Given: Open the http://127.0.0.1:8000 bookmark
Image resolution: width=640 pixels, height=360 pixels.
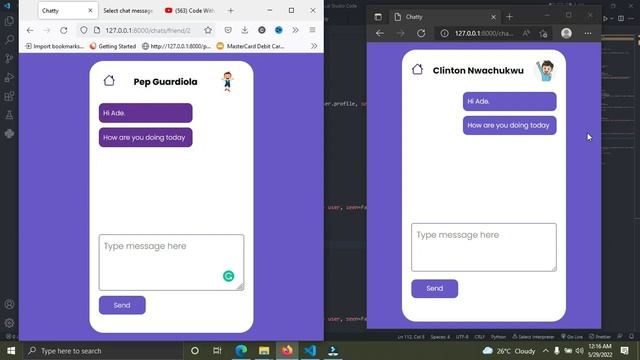Looking at the screenshot, I should pos(176,46).
